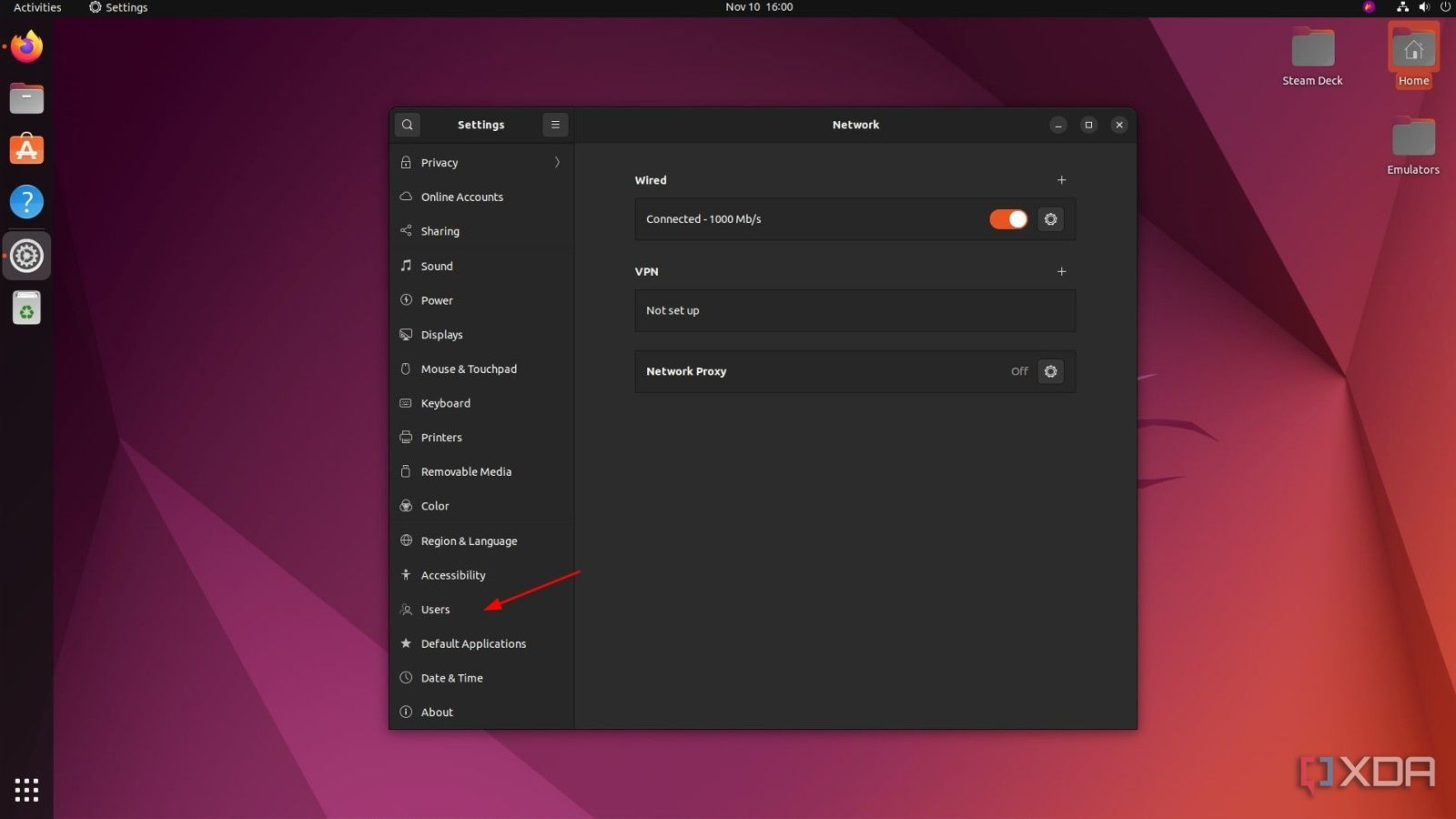Open the system status menu
The image size is (1456, 819).
coord(1424,7)
